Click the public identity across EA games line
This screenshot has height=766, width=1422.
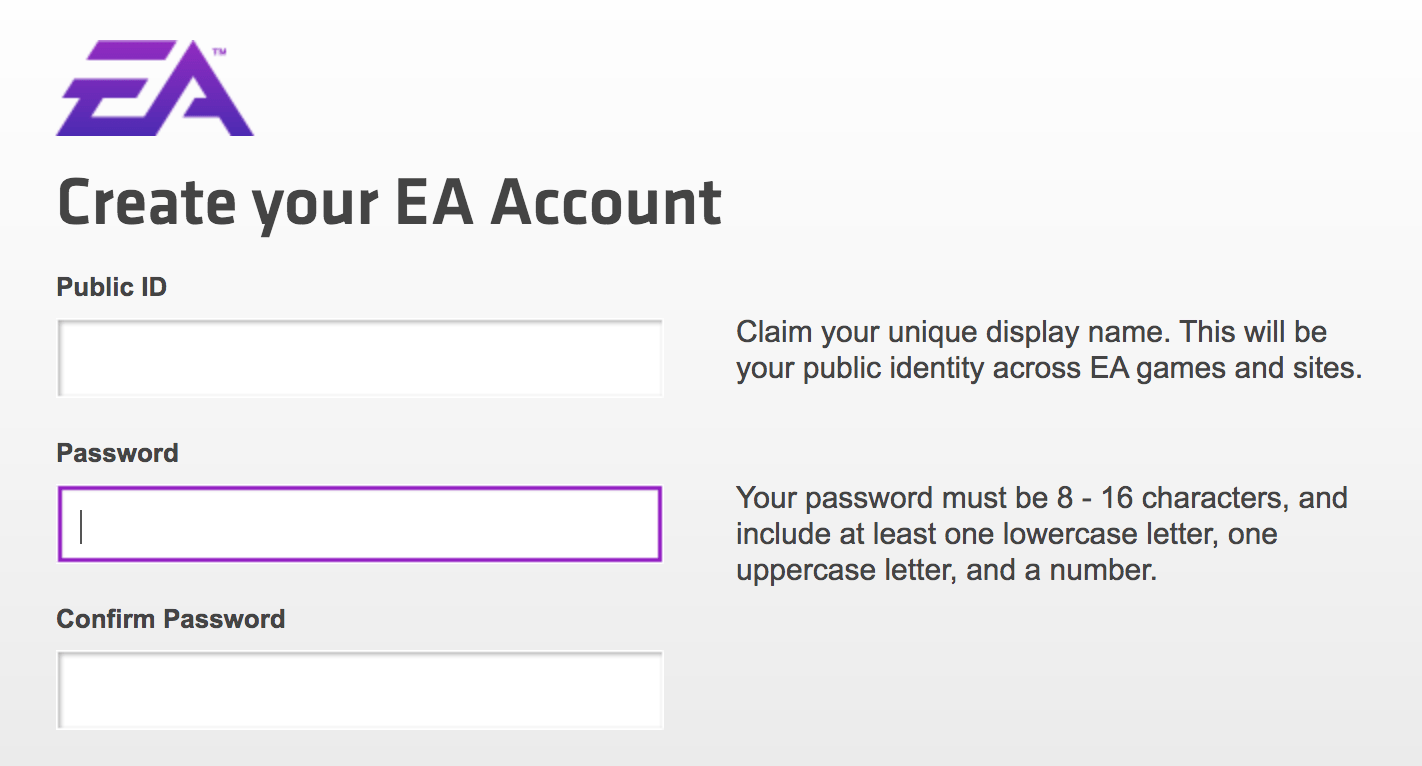1048,368
